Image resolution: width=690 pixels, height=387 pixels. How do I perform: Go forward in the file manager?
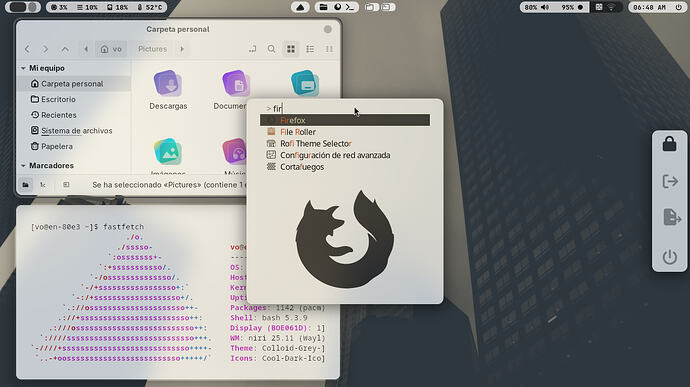click(x=45, y=49)
